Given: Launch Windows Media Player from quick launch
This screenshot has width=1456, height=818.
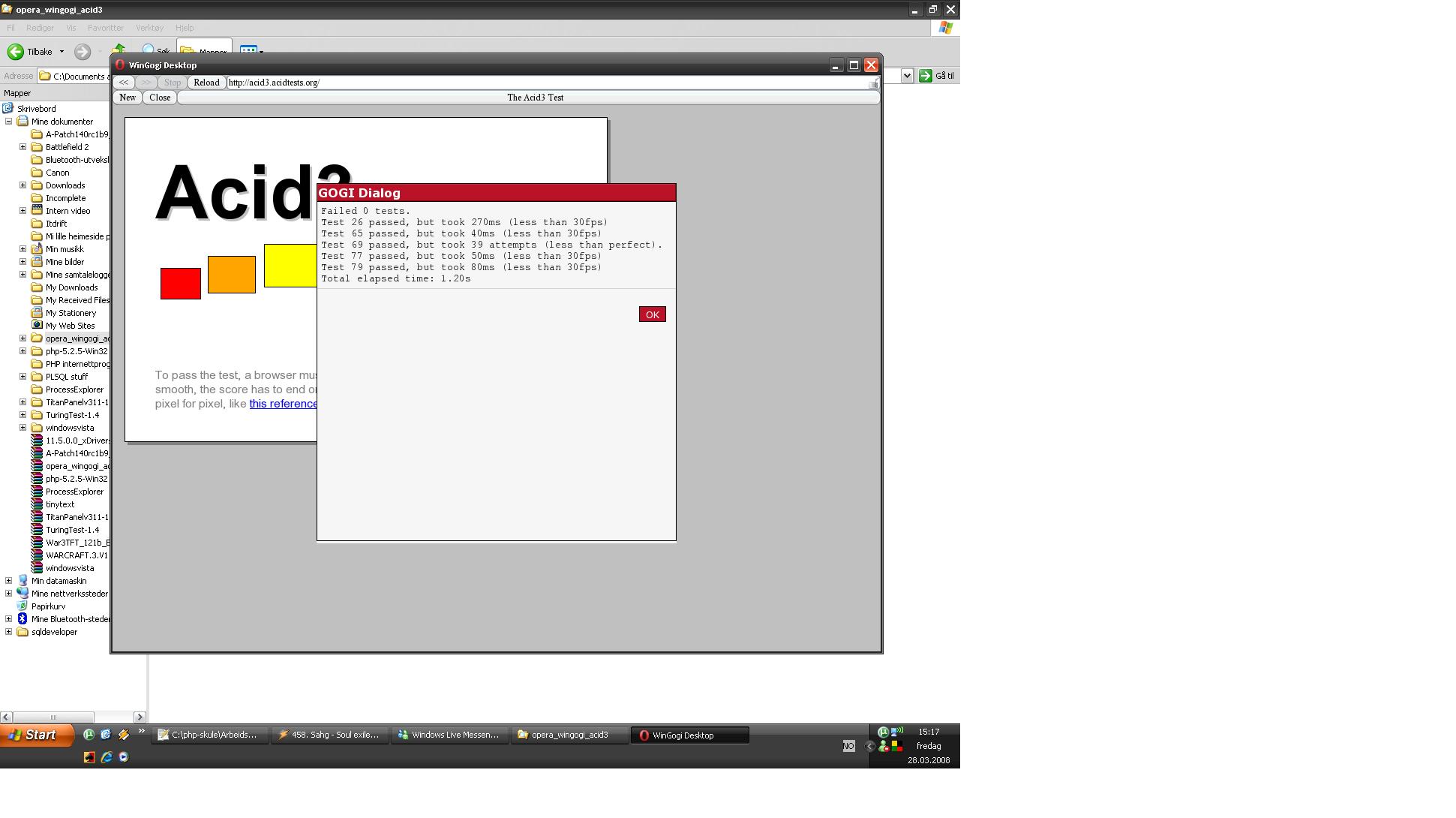Looking at the screenshot, I should (124, 757).
